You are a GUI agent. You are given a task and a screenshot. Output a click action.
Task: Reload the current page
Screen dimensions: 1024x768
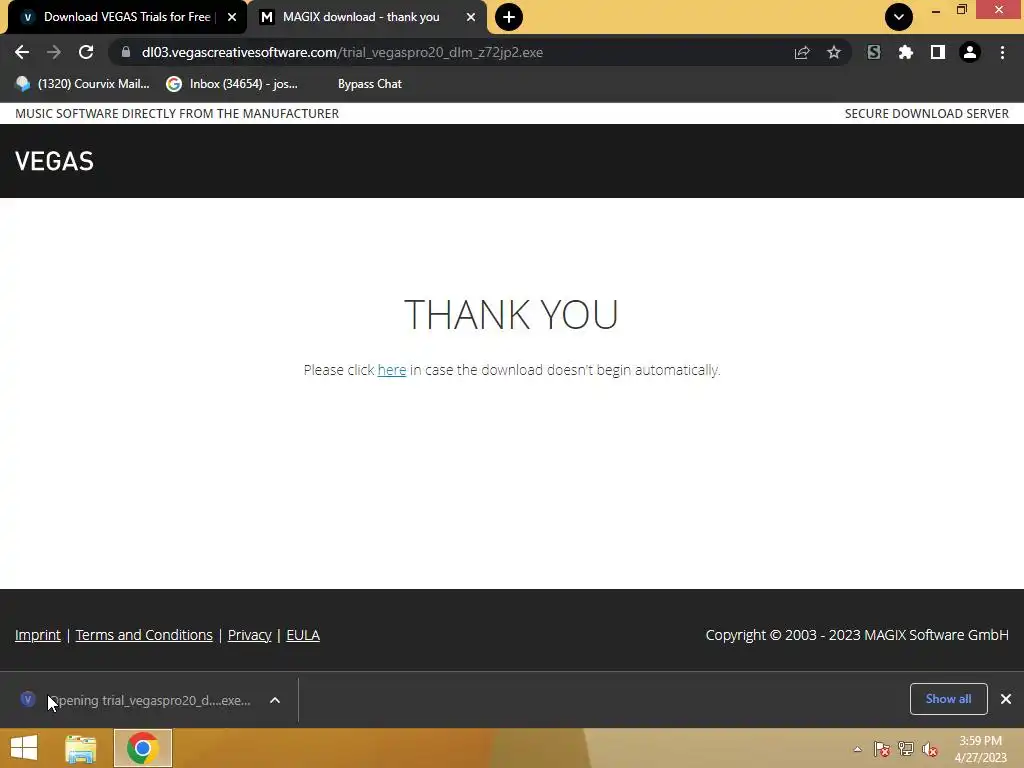[86, 52]
